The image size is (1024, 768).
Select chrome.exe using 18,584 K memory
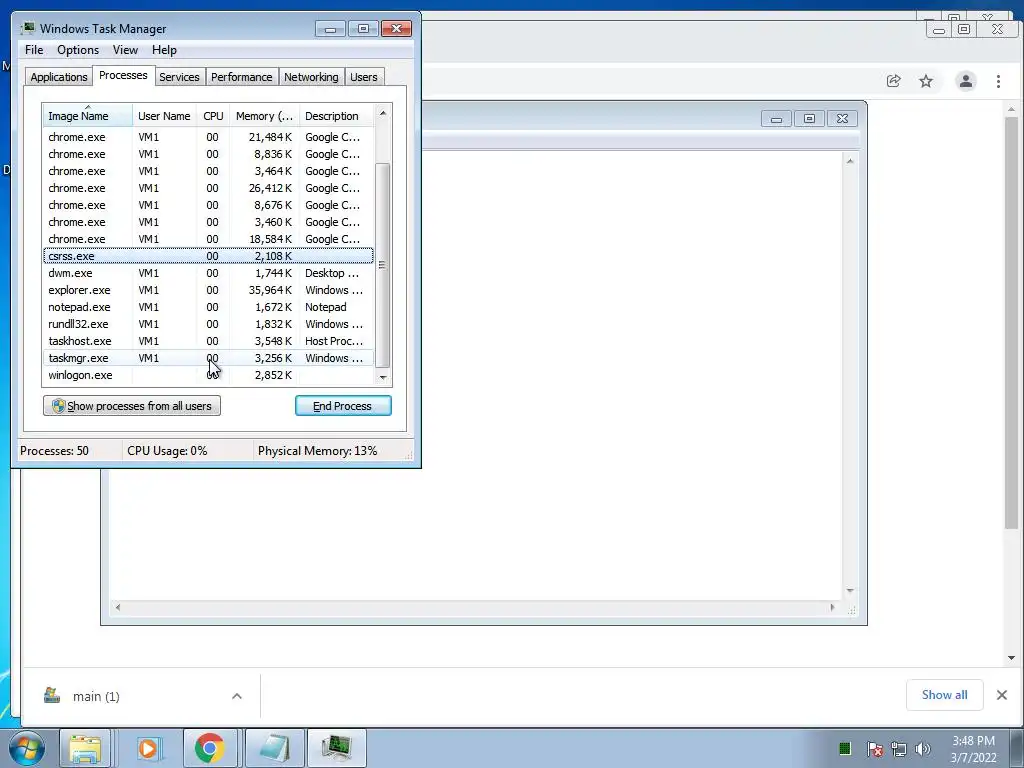point(208,239)
